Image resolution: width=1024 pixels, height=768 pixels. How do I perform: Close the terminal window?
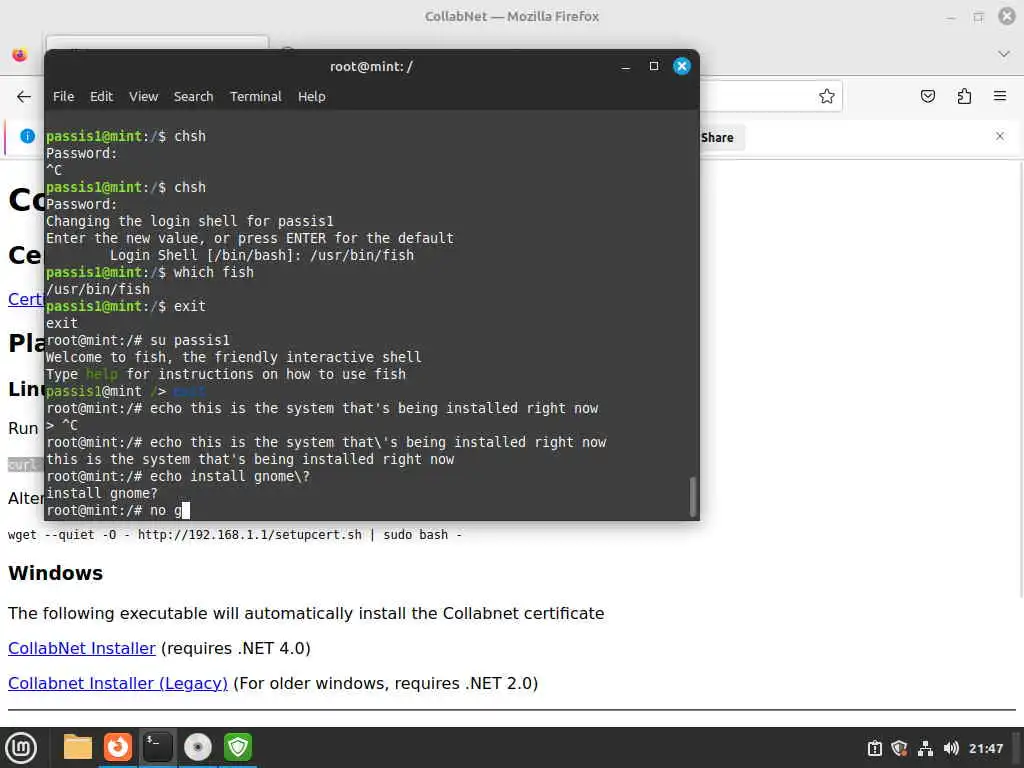tap(682, 66)
